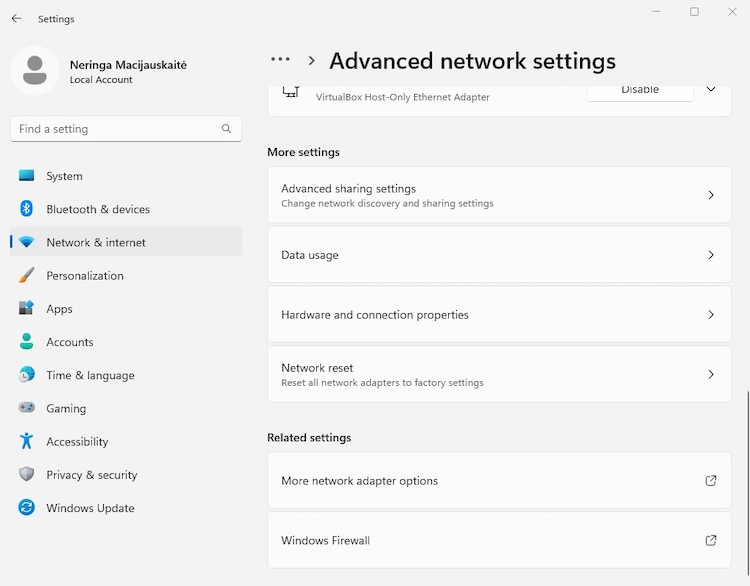Open Data usage
The width and height of the screenshot is (750, 586).
click(x=499, y=254)
